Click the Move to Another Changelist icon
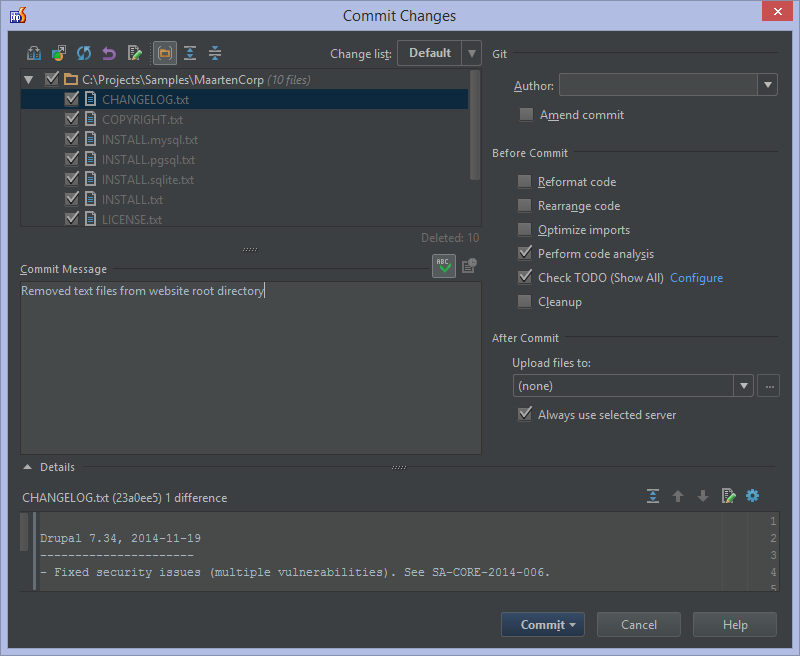This screenshot has width=800, height=656. pos(59,53)
